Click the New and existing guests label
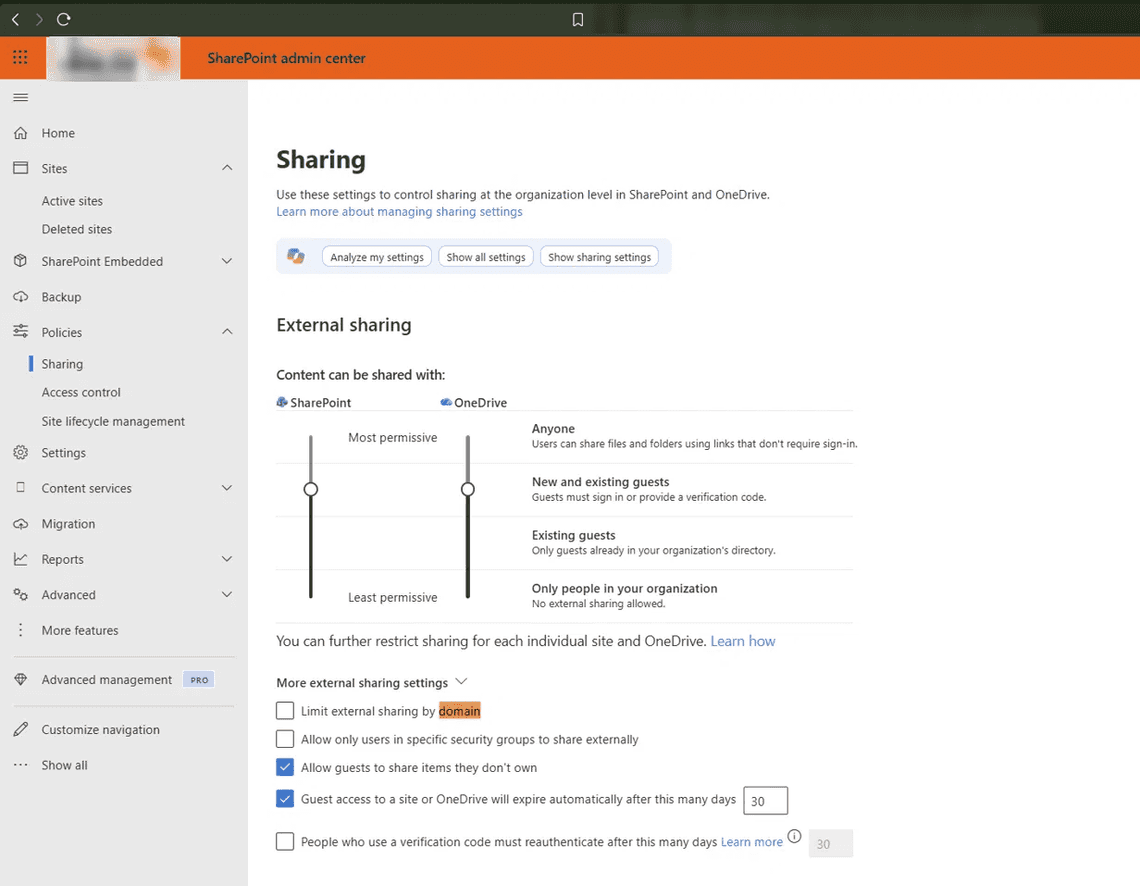The image size is (1140, 886). [x=600, y=481]
